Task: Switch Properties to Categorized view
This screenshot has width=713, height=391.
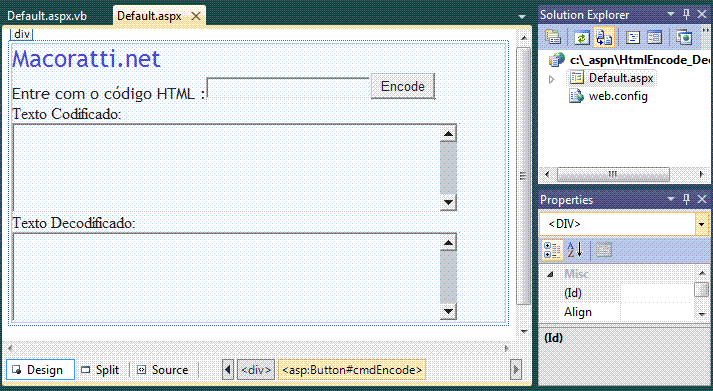Action: click(552, 250)
